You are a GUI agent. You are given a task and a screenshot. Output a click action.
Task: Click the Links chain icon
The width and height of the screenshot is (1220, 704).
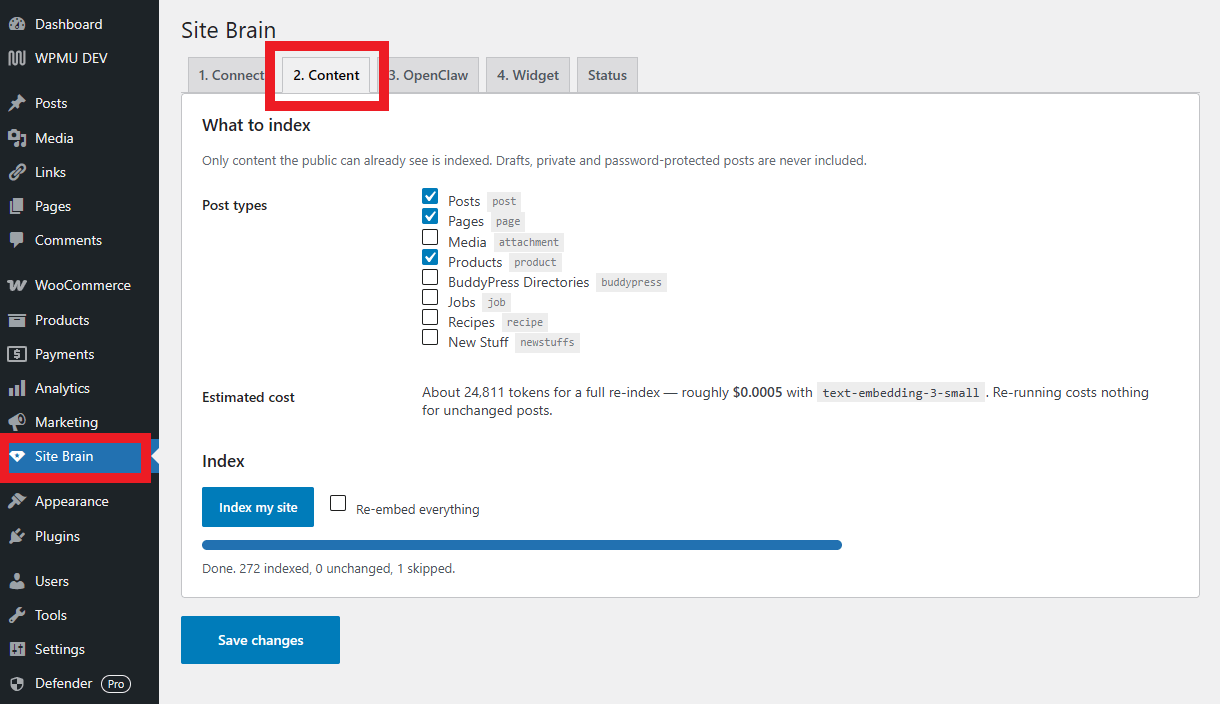[17, 172]
